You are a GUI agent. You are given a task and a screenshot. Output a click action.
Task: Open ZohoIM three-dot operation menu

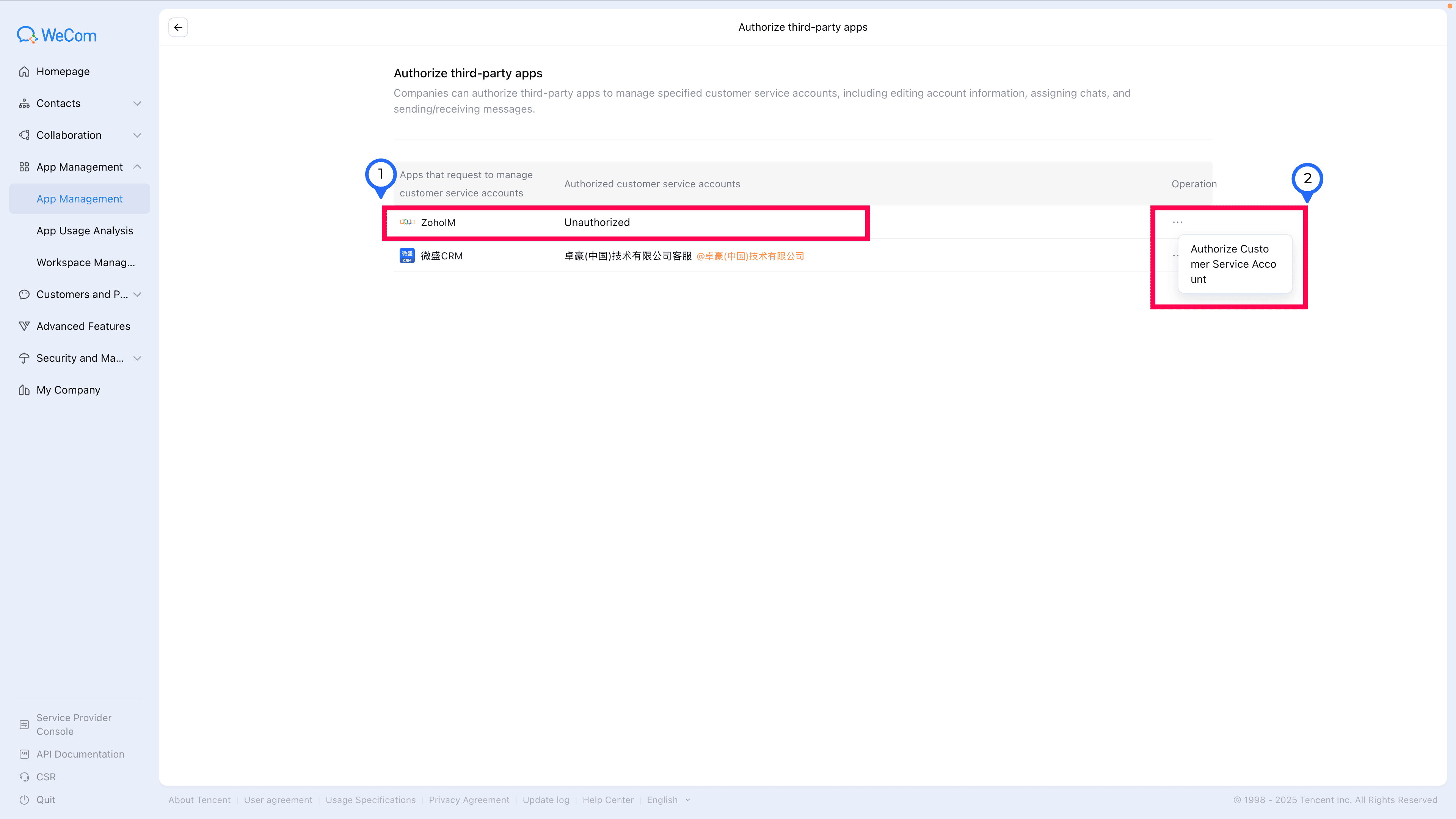(1177, 222)
